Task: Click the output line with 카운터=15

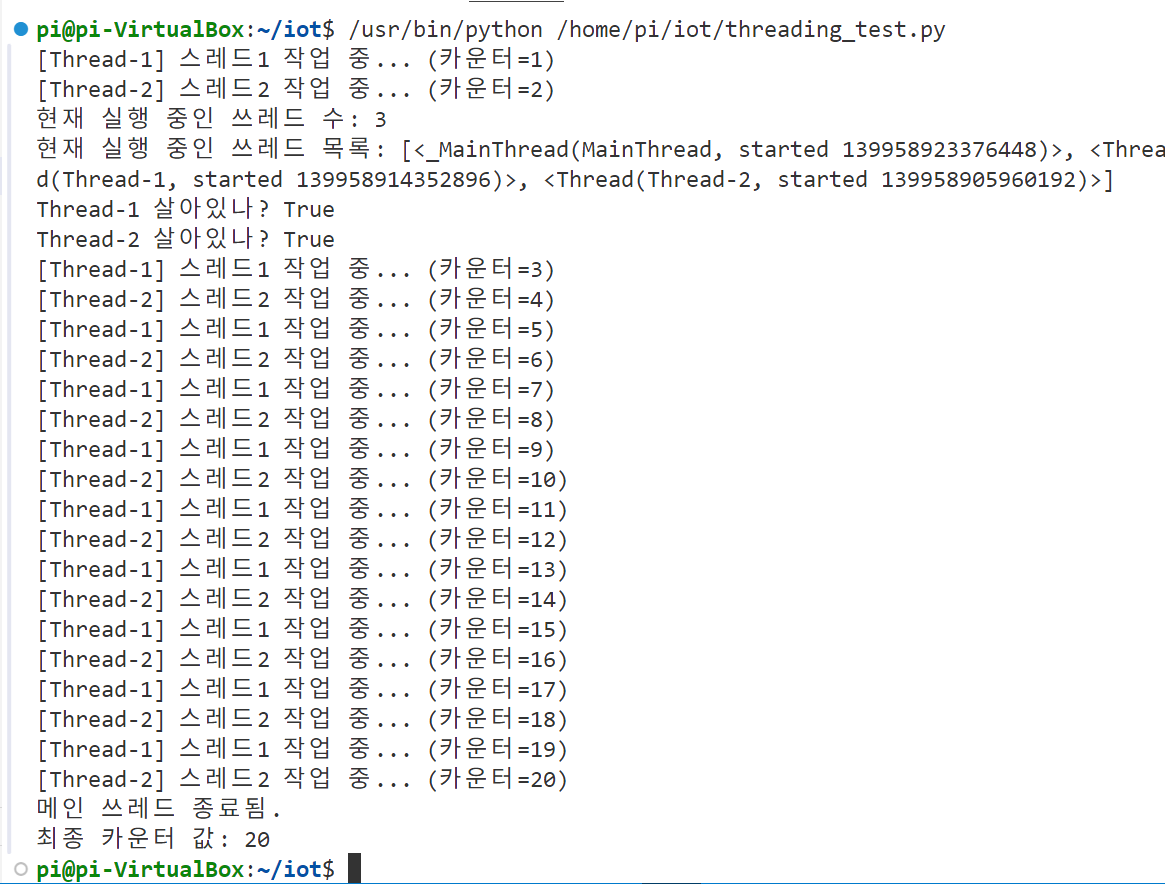Action: tap(302, 629)
